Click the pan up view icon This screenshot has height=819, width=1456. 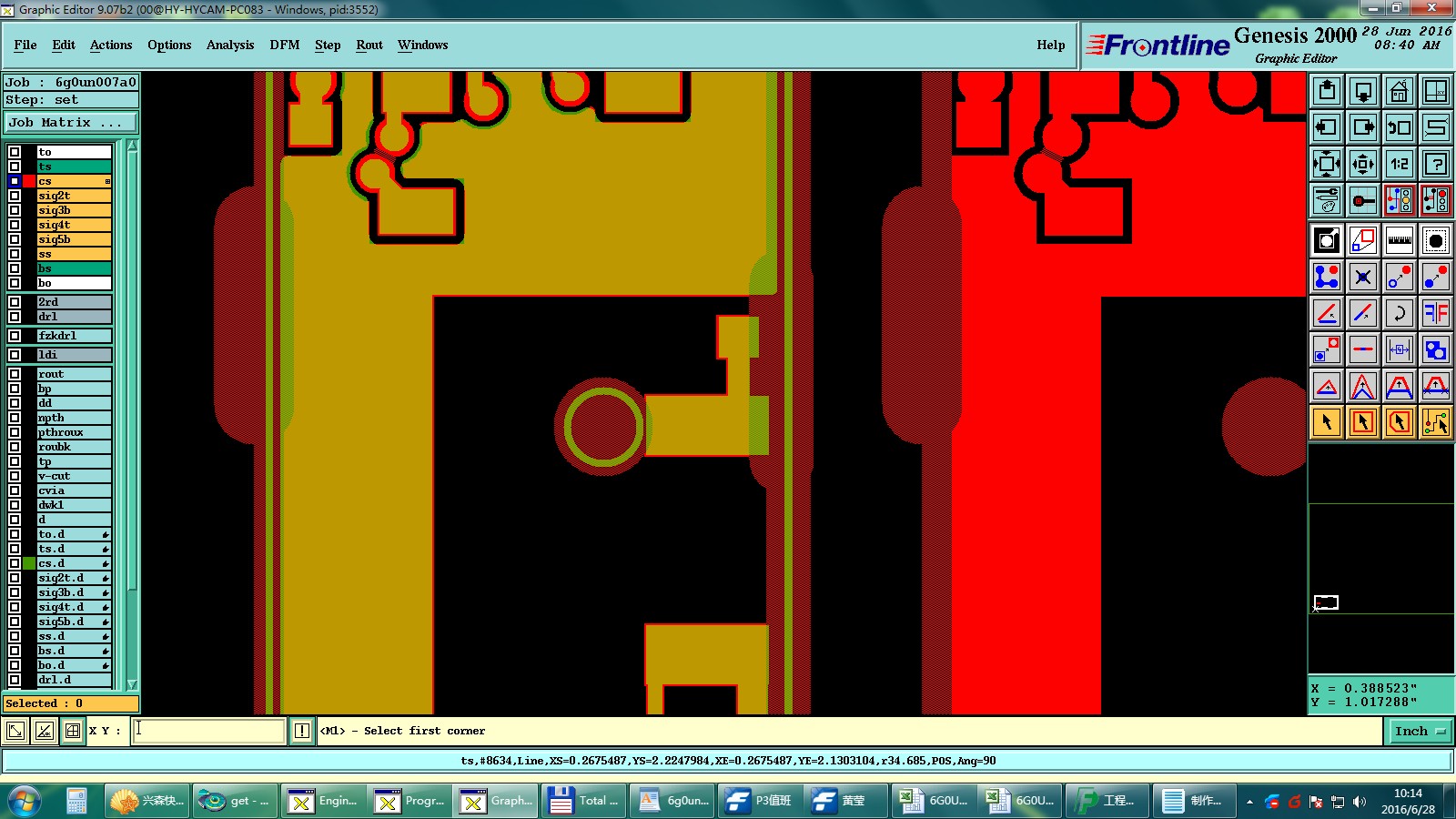pyautogui.click(x=1327, y=91)
